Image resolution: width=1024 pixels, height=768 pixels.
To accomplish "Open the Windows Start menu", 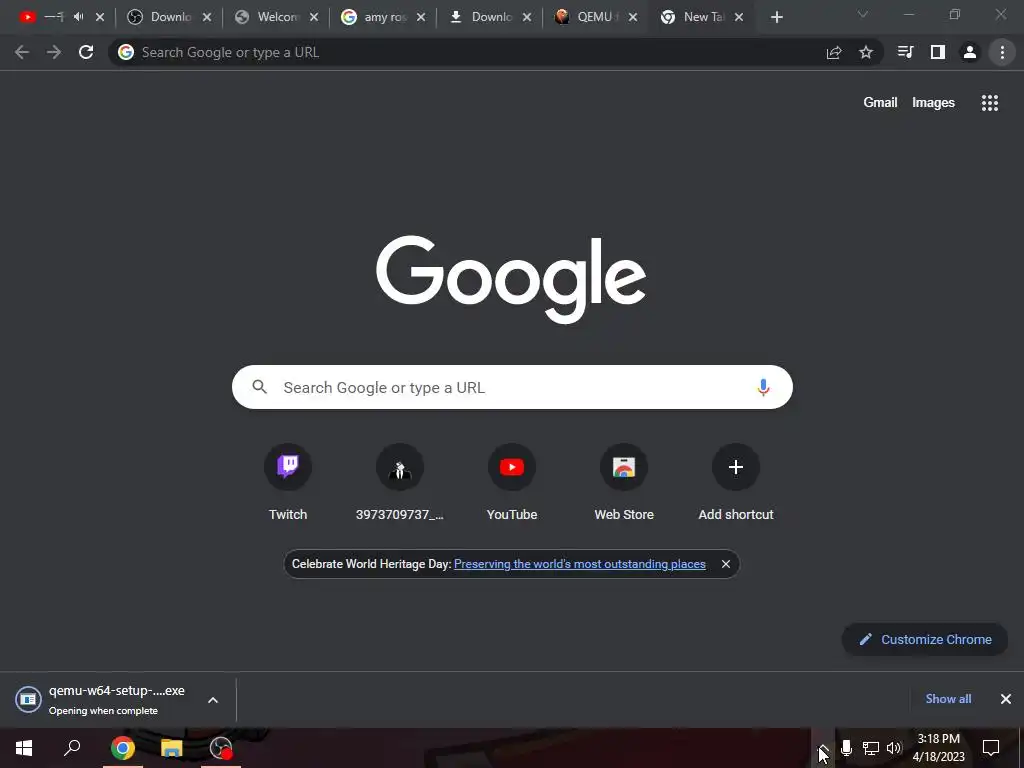I will (24, 748).
